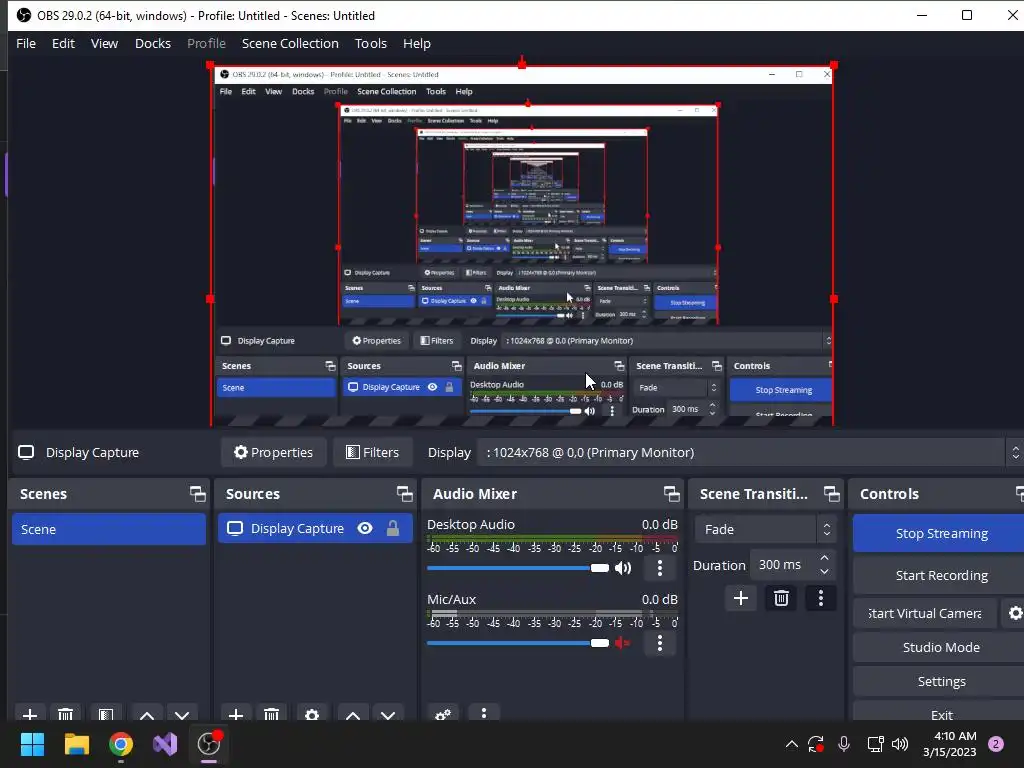Screen dimensions: 1024x768
Task: Open Google Chrome from taskbar
Action: [121, 744]
